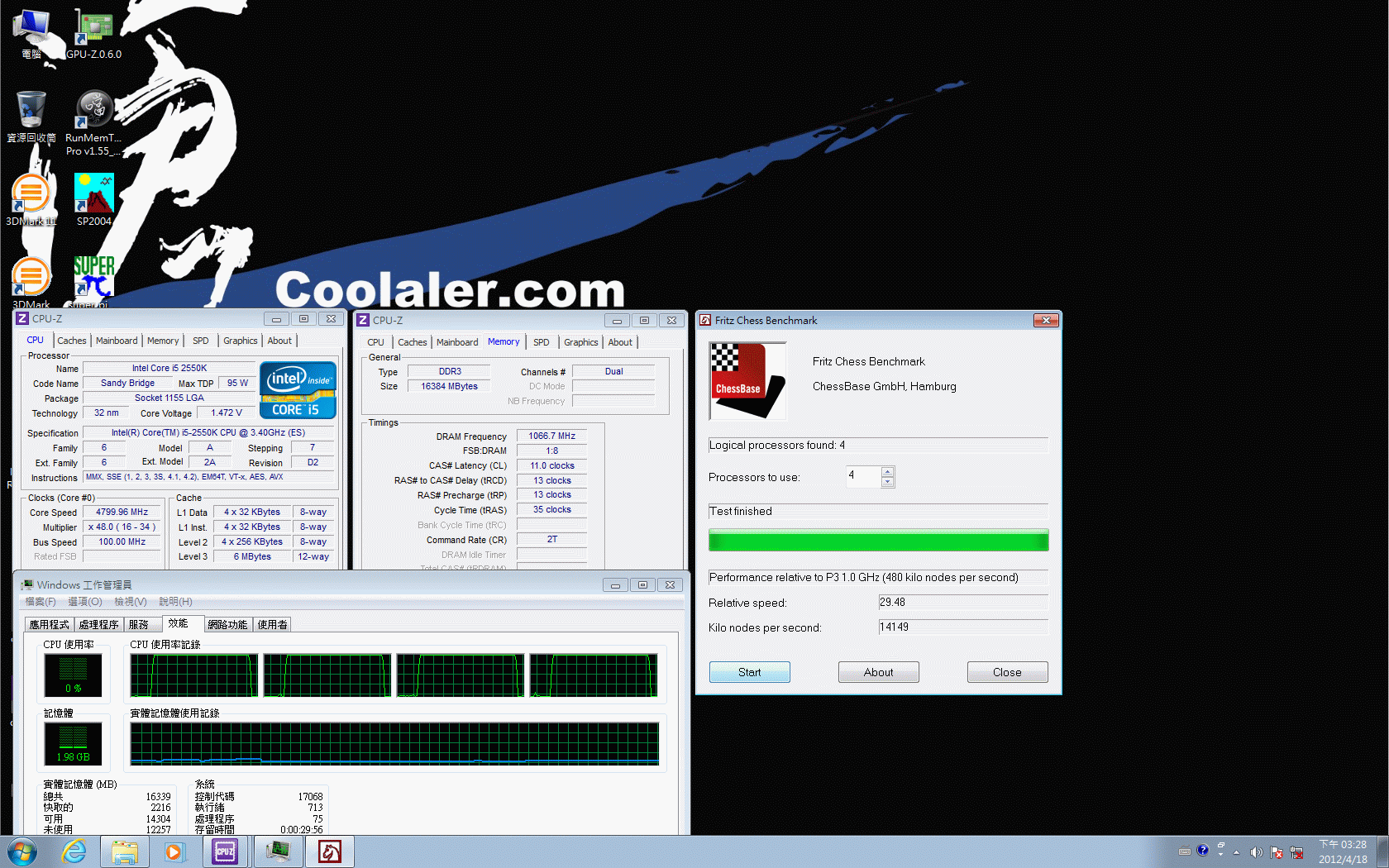1389x868 pixels.
Task: Select the 處理程序 tab in Task Manager
Action: click(99, 625)
